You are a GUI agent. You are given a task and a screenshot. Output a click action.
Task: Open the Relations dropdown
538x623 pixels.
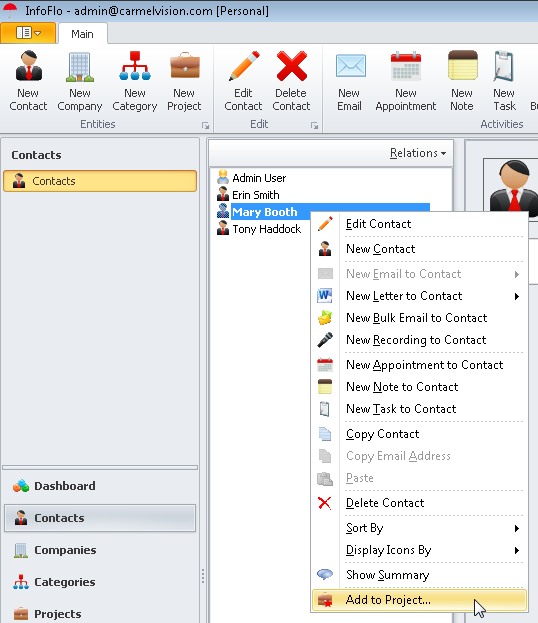click(x=418, y=153)
